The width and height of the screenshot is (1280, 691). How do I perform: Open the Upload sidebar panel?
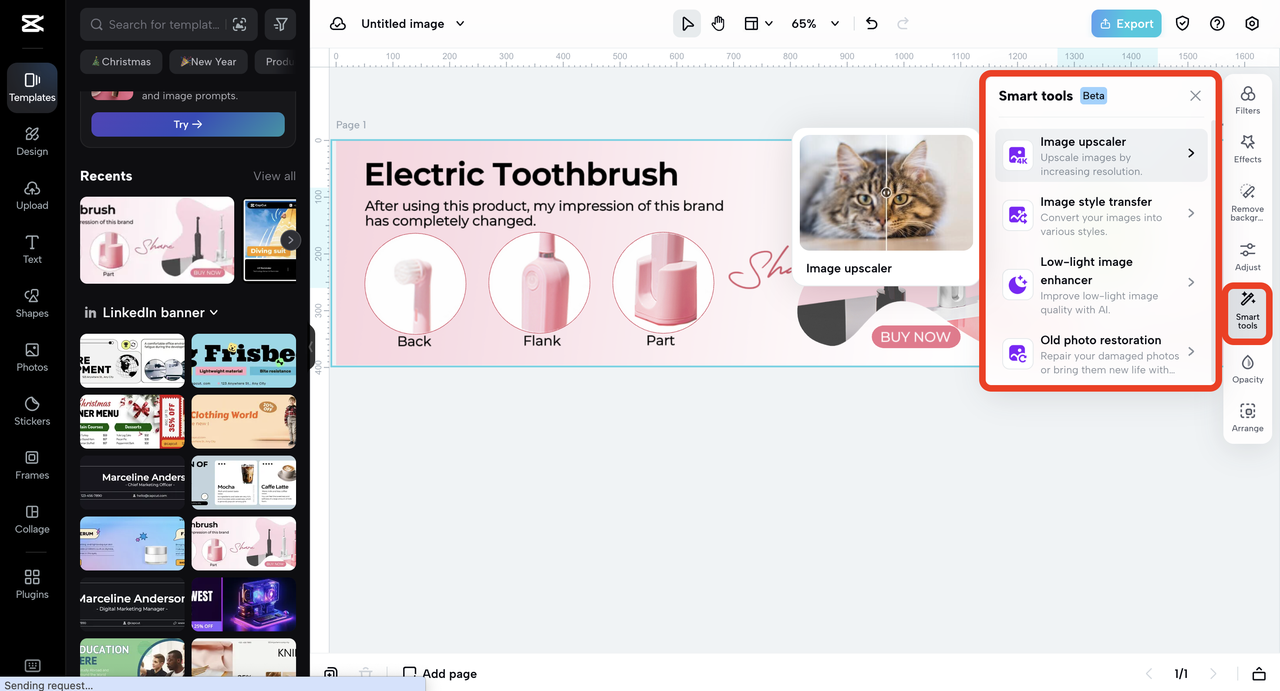point(32,195)
